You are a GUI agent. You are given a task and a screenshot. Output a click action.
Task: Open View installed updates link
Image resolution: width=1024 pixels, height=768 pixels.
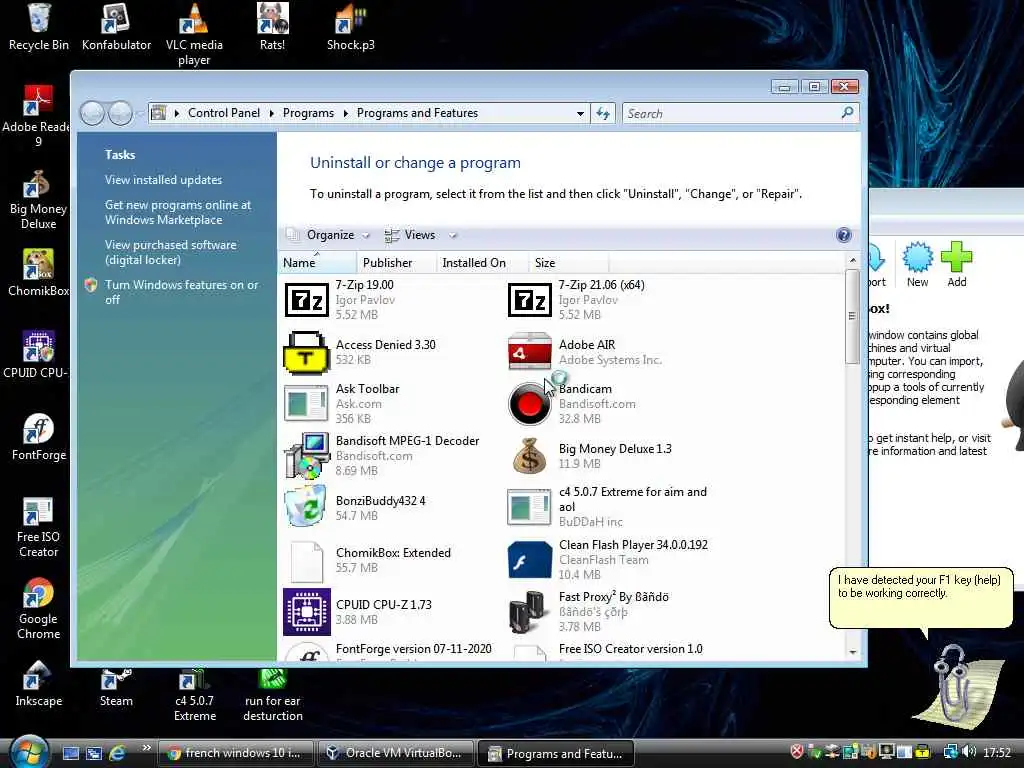(163, 180)
